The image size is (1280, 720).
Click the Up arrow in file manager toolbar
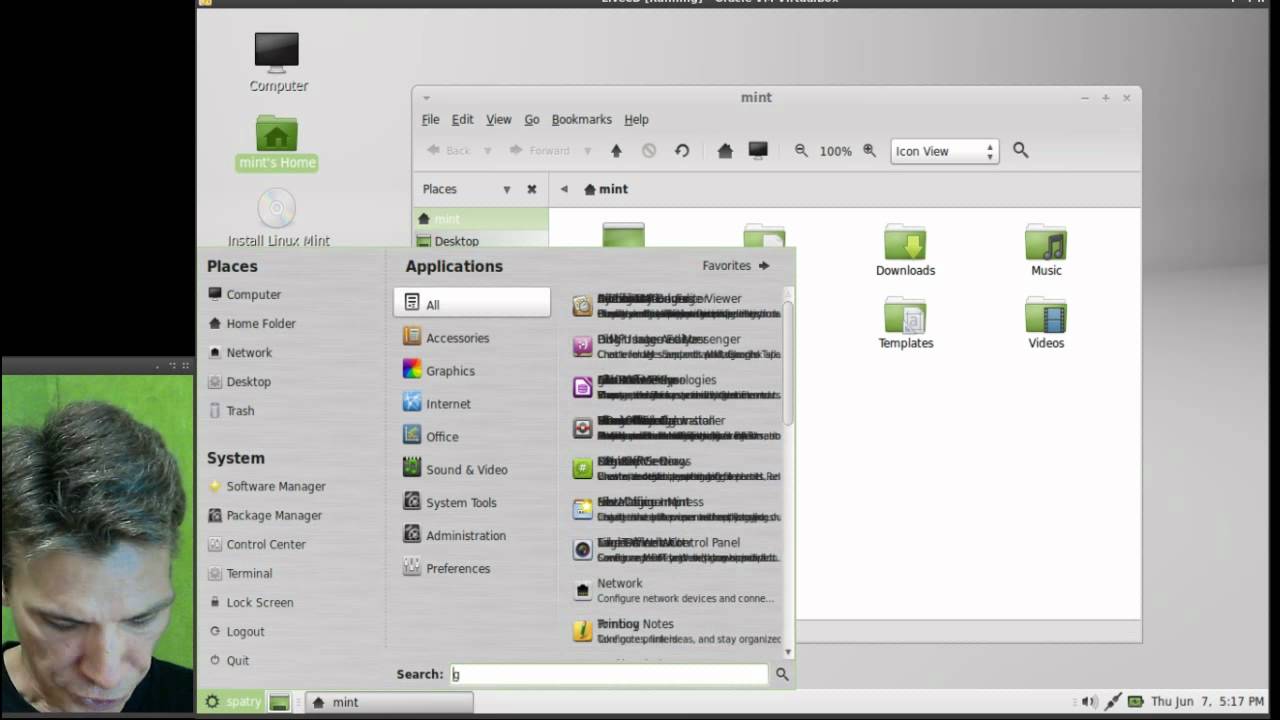coord(616,151)
